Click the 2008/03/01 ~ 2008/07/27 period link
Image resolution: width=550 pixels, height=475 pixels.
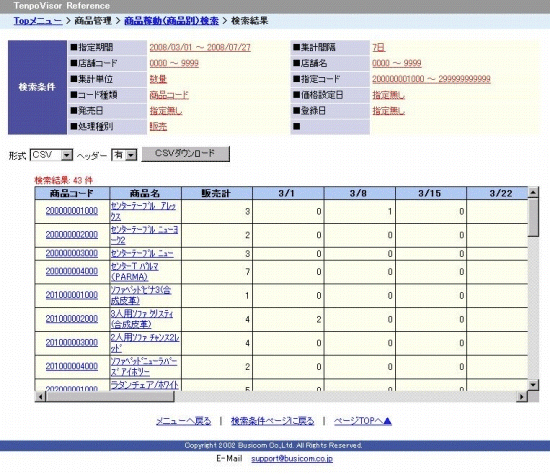click(200, 47)
